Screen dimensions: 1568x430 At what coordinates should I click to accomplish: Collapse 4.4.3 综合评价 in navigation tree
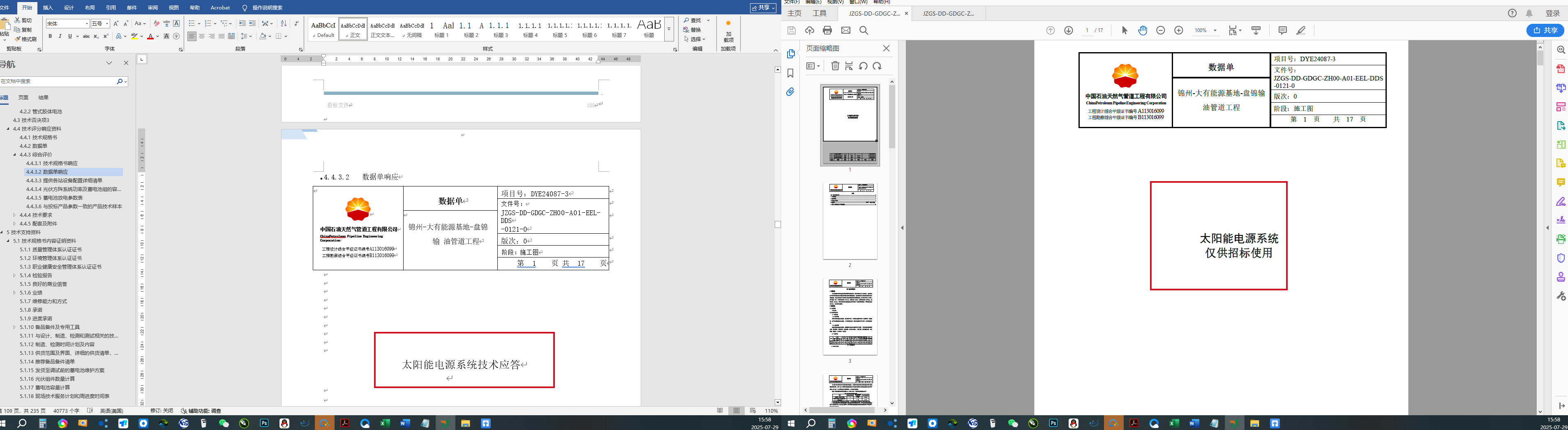point(15,154)
